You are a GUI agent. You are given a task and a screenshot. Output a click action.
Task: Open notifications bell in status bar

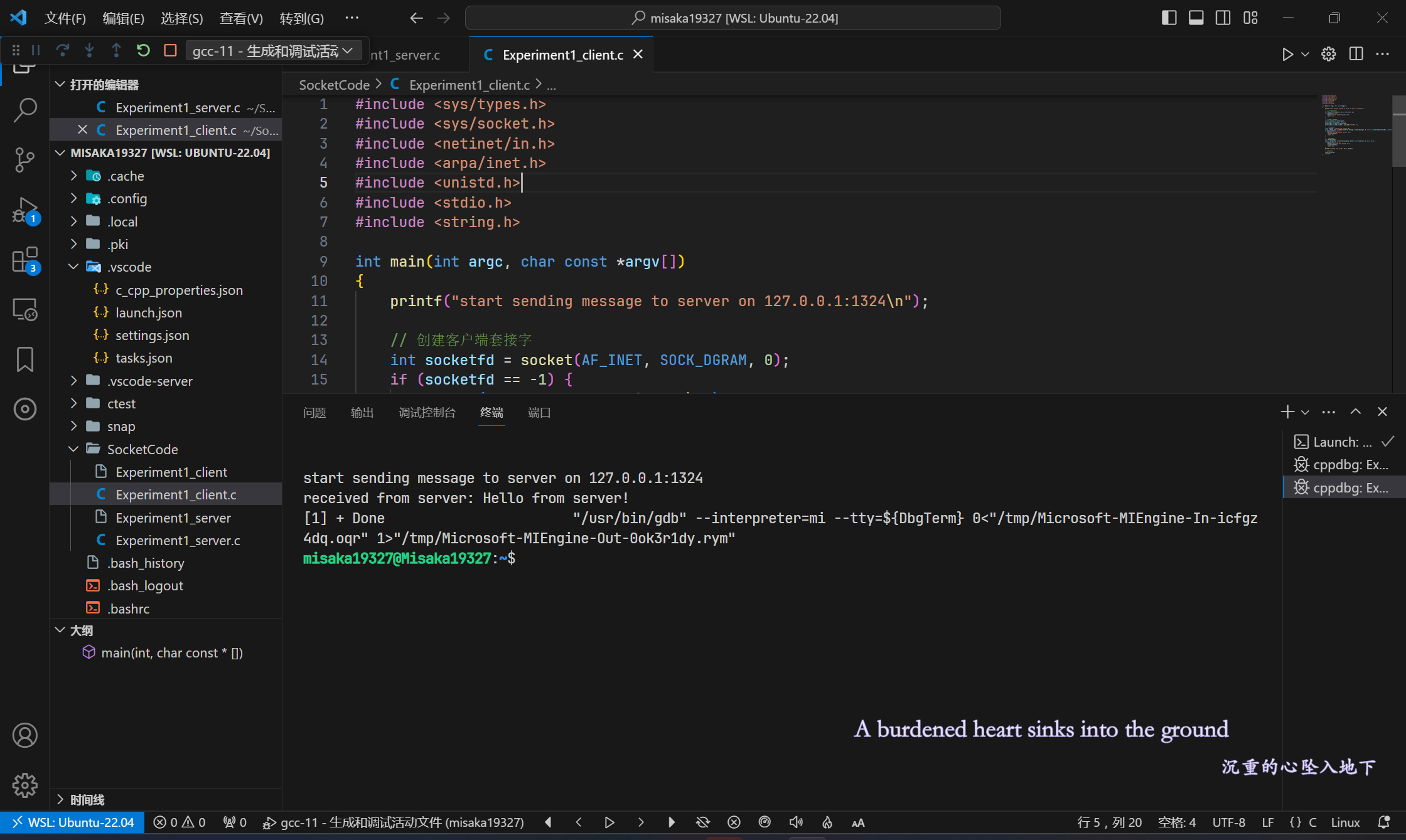tap(1383, 822)
